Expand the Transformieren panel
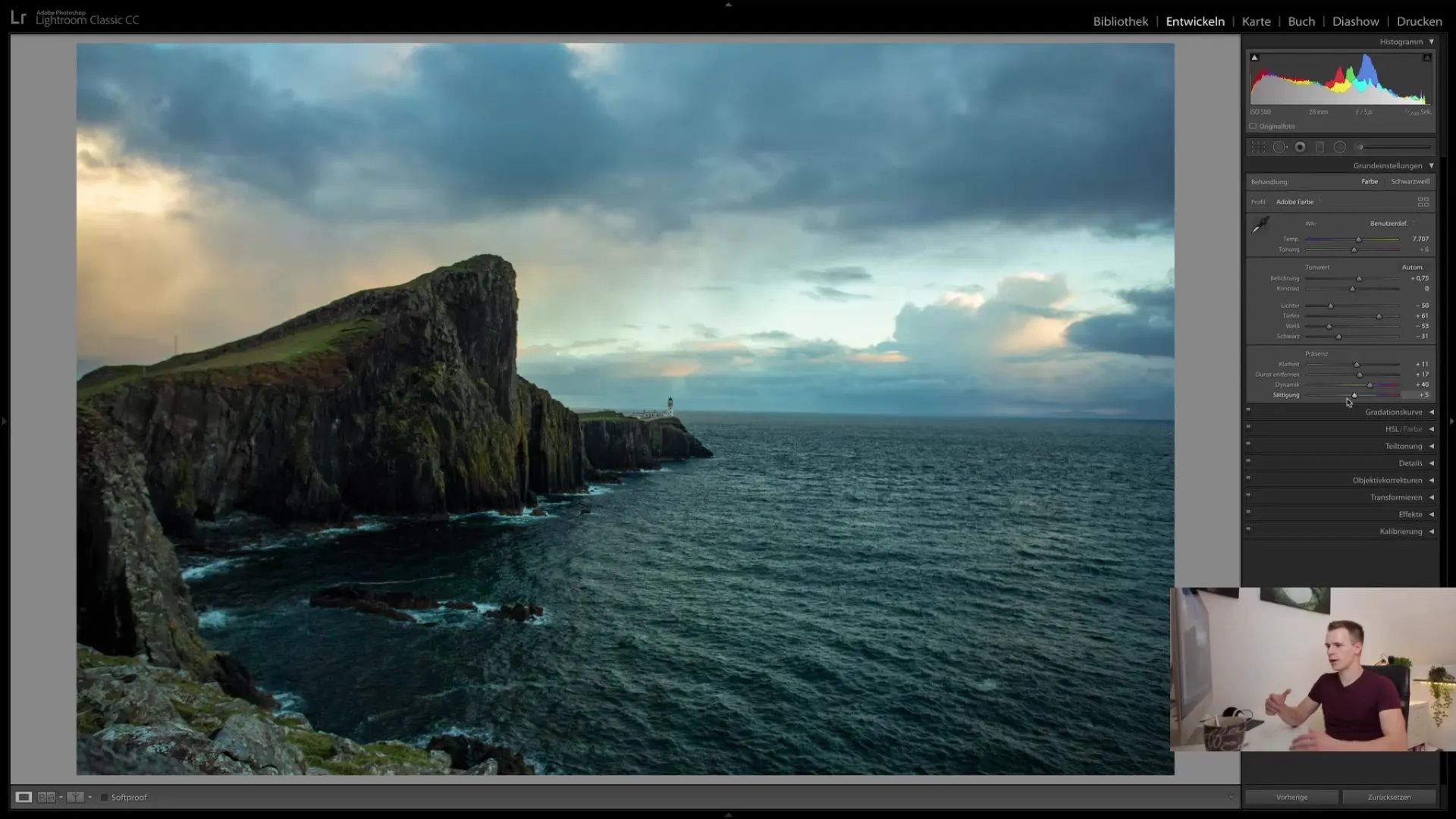The height and width of the screenshot is (819, 1456). pos(1432,497)
